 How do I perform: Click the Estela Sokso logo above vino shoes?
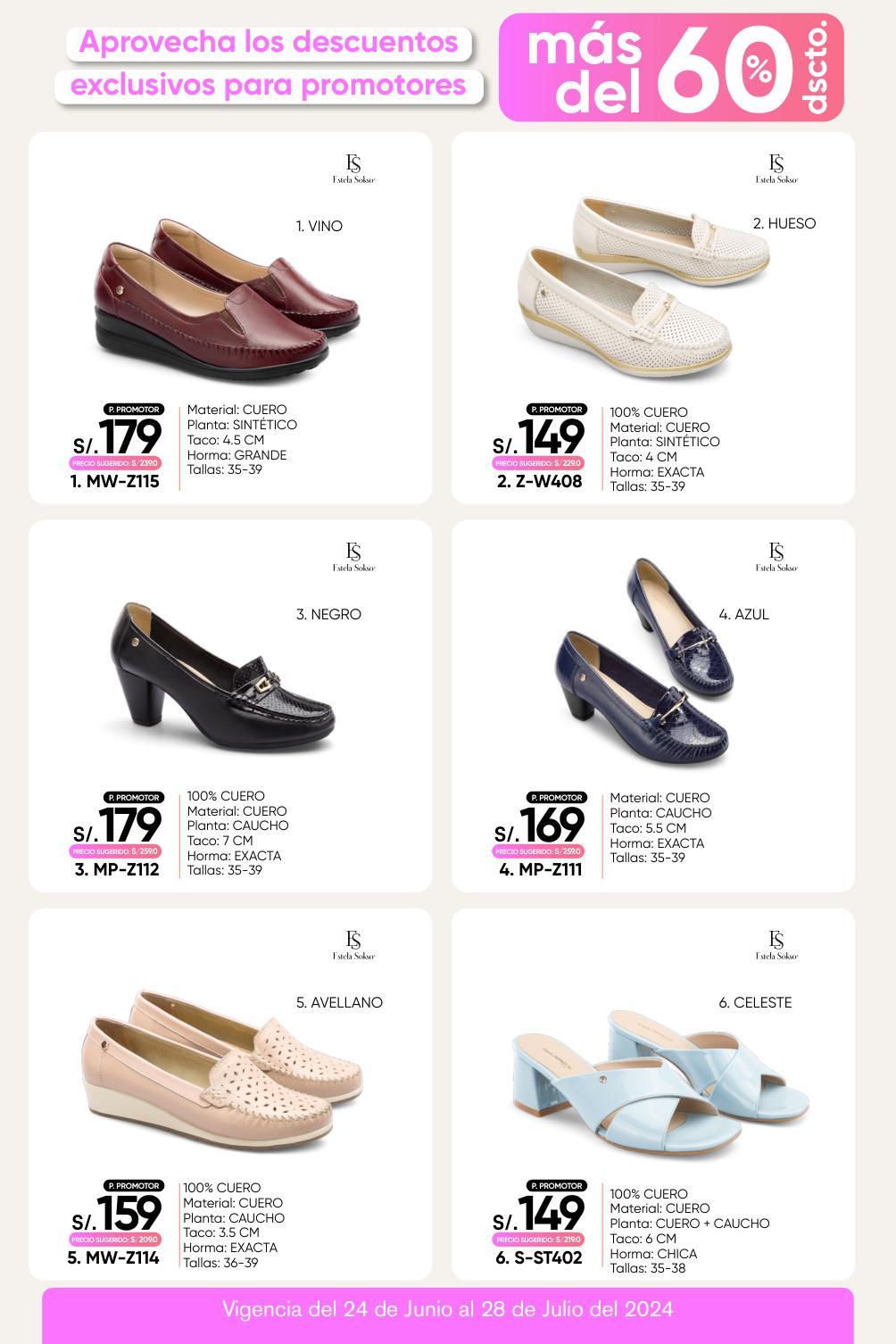tap(353, 168)
